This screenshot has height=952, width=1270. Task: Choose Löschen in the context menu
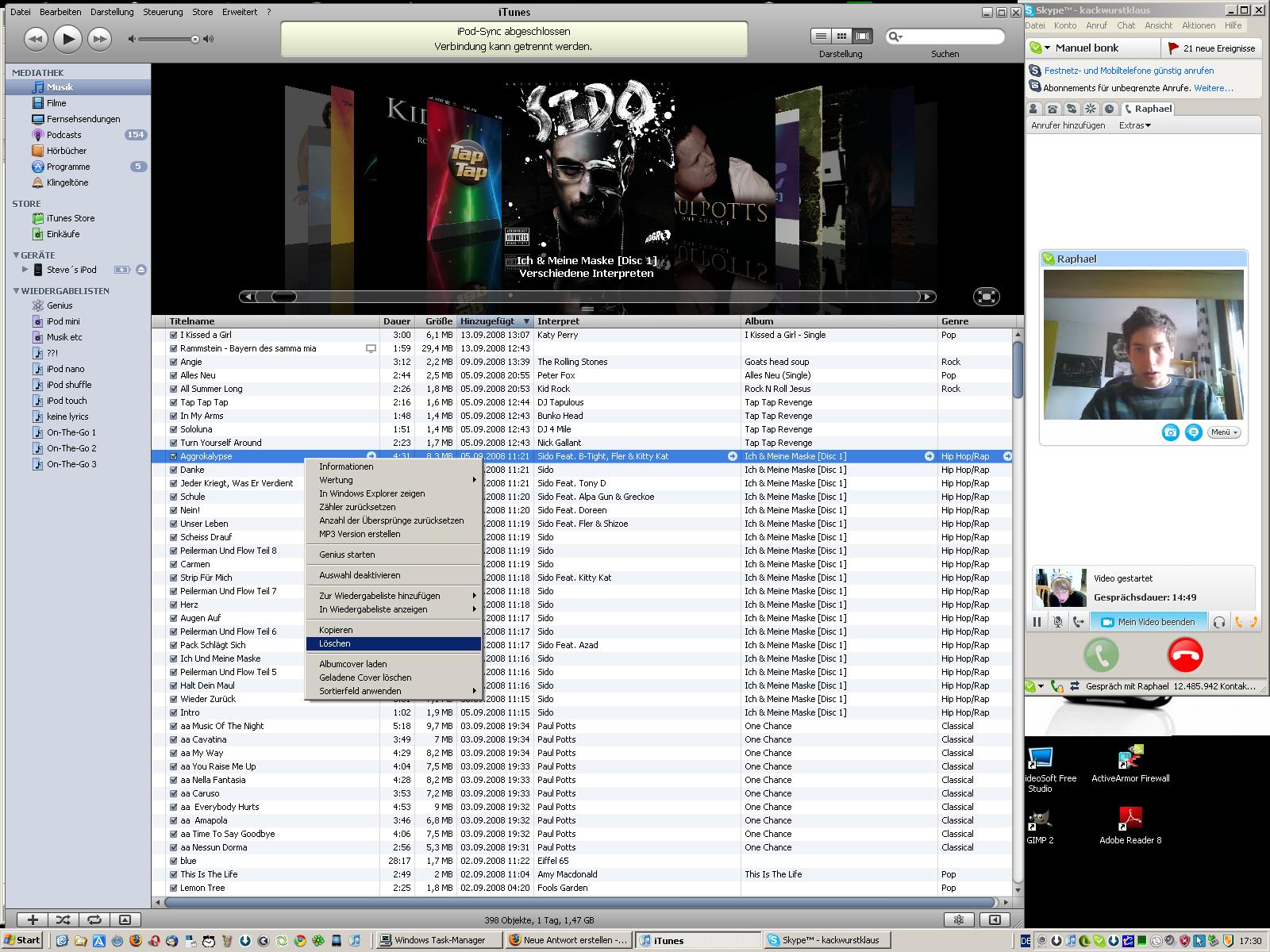[x=394, y=643]
